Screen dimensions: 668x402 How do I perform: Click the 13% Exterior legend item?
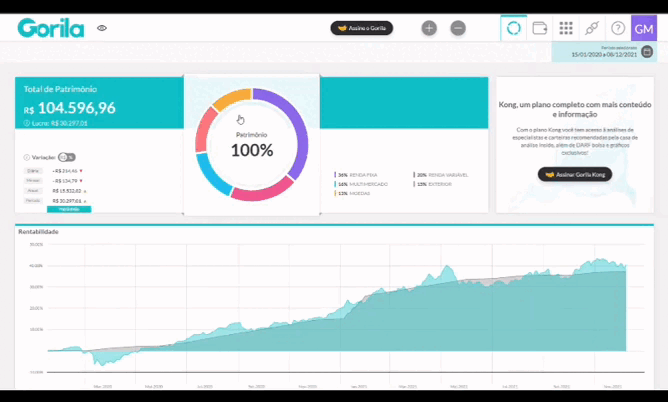click(x=432, y=184)
